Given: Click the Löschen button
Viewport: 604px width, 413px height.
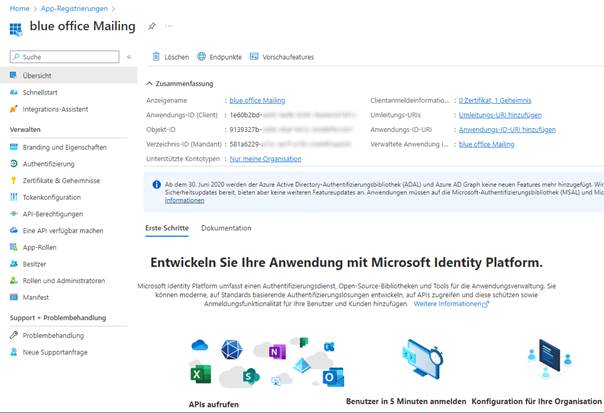Looking at the screenshot, I should tap(171, 57).
